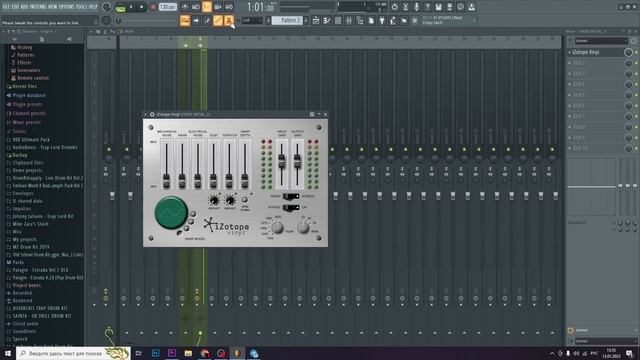Open the PATTERNS menu
This screenshot has width=640, height=360.
[38, 7]
